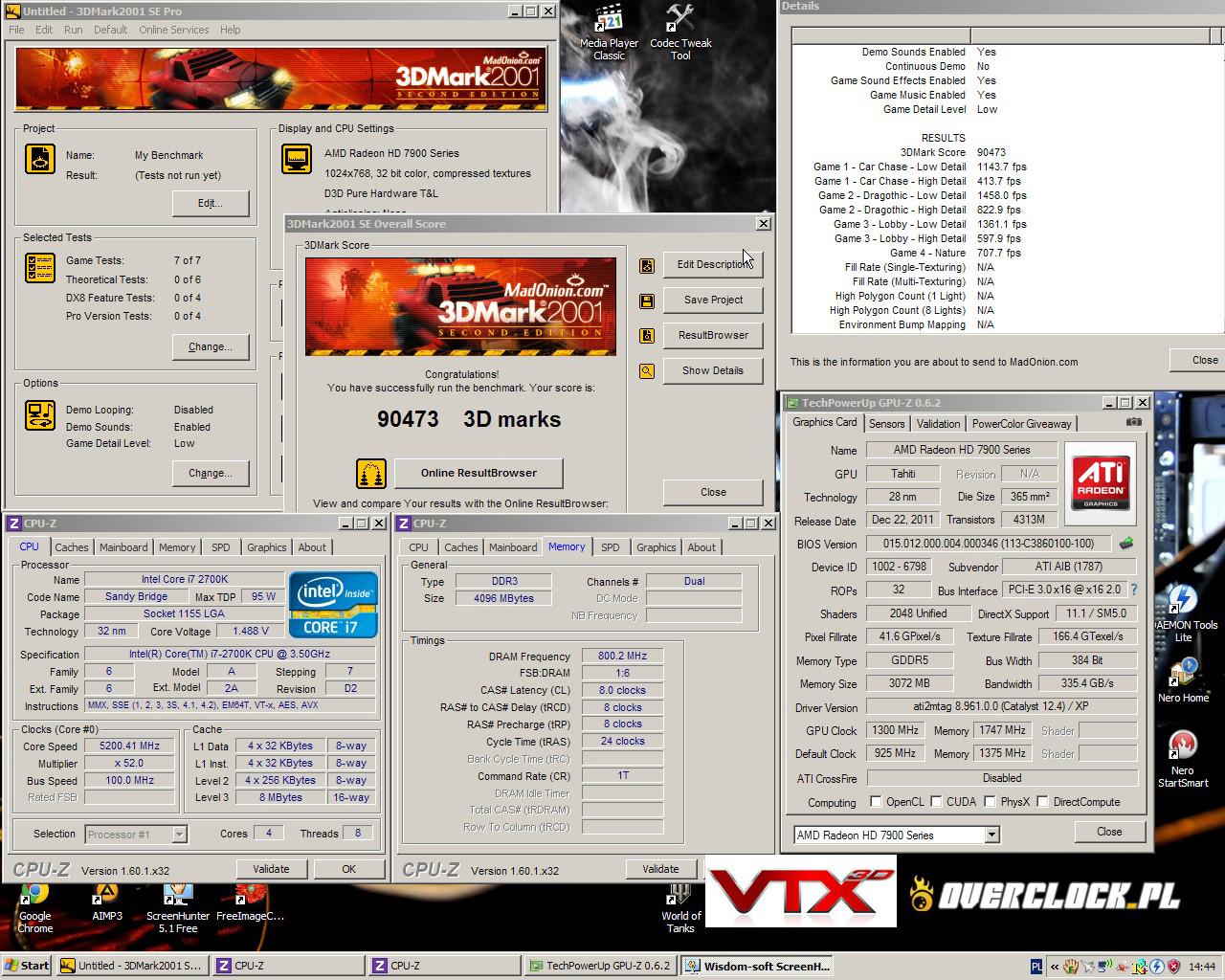Click the ResultBrowser icon in score dialog
Screen dimensions: 1225x980
(x=647, y=336)
